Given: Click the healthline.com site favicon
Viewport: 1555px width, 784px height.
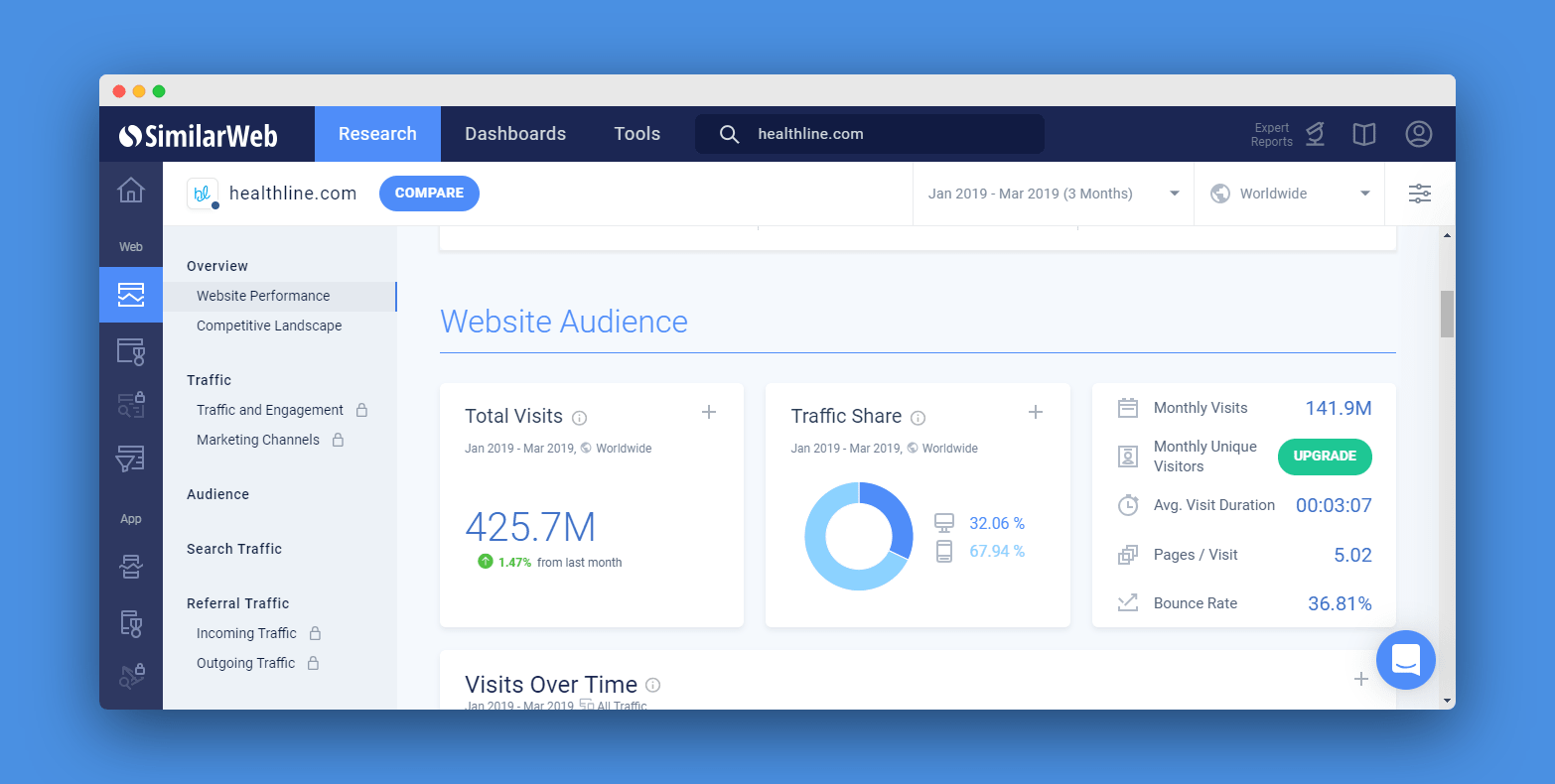Looking at the screenshot, I should pyautogui.click(x=203, y=194).
